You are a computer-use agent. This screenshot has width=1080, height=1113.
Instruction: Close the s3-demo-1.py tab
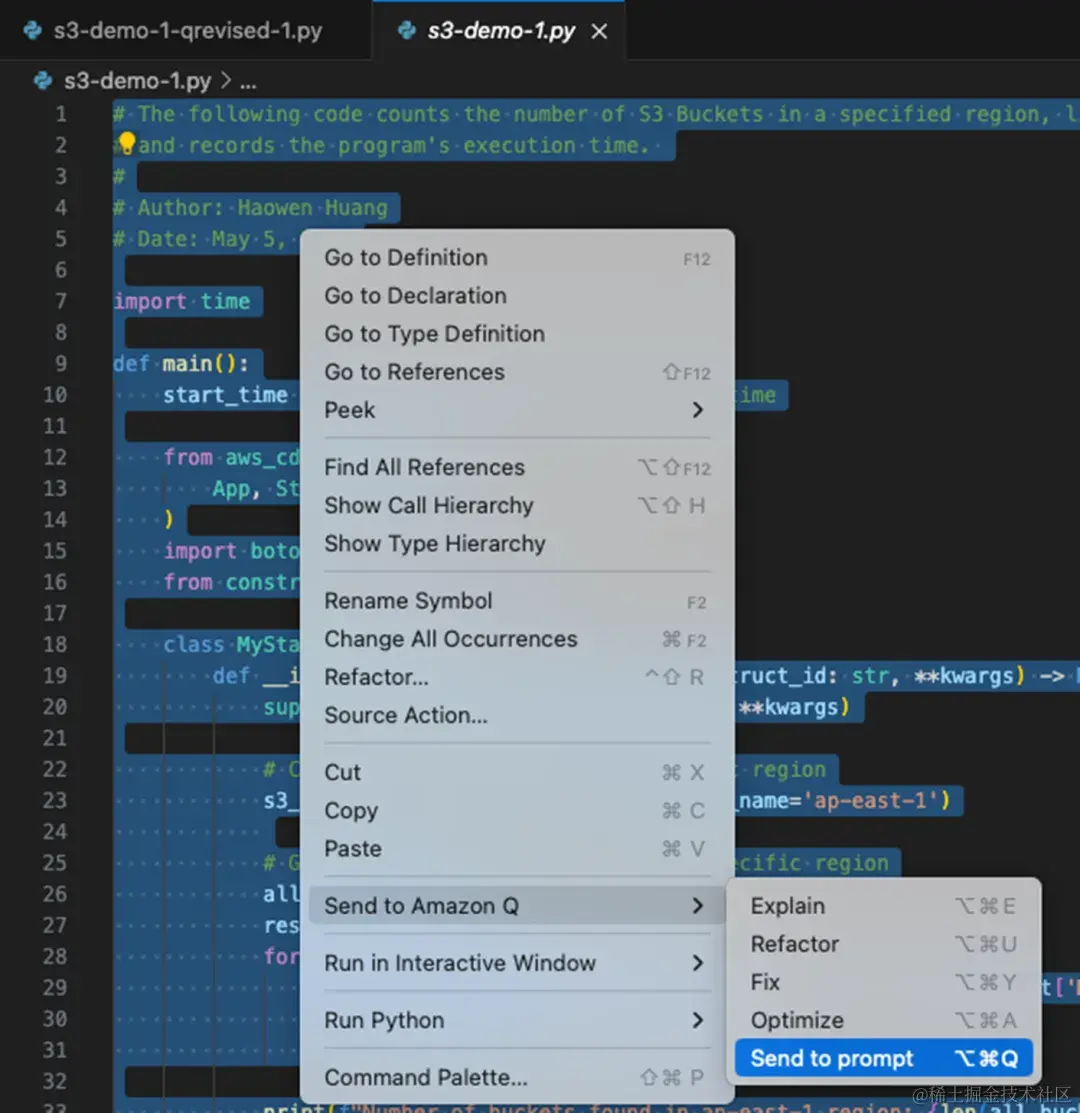[600, 31]
